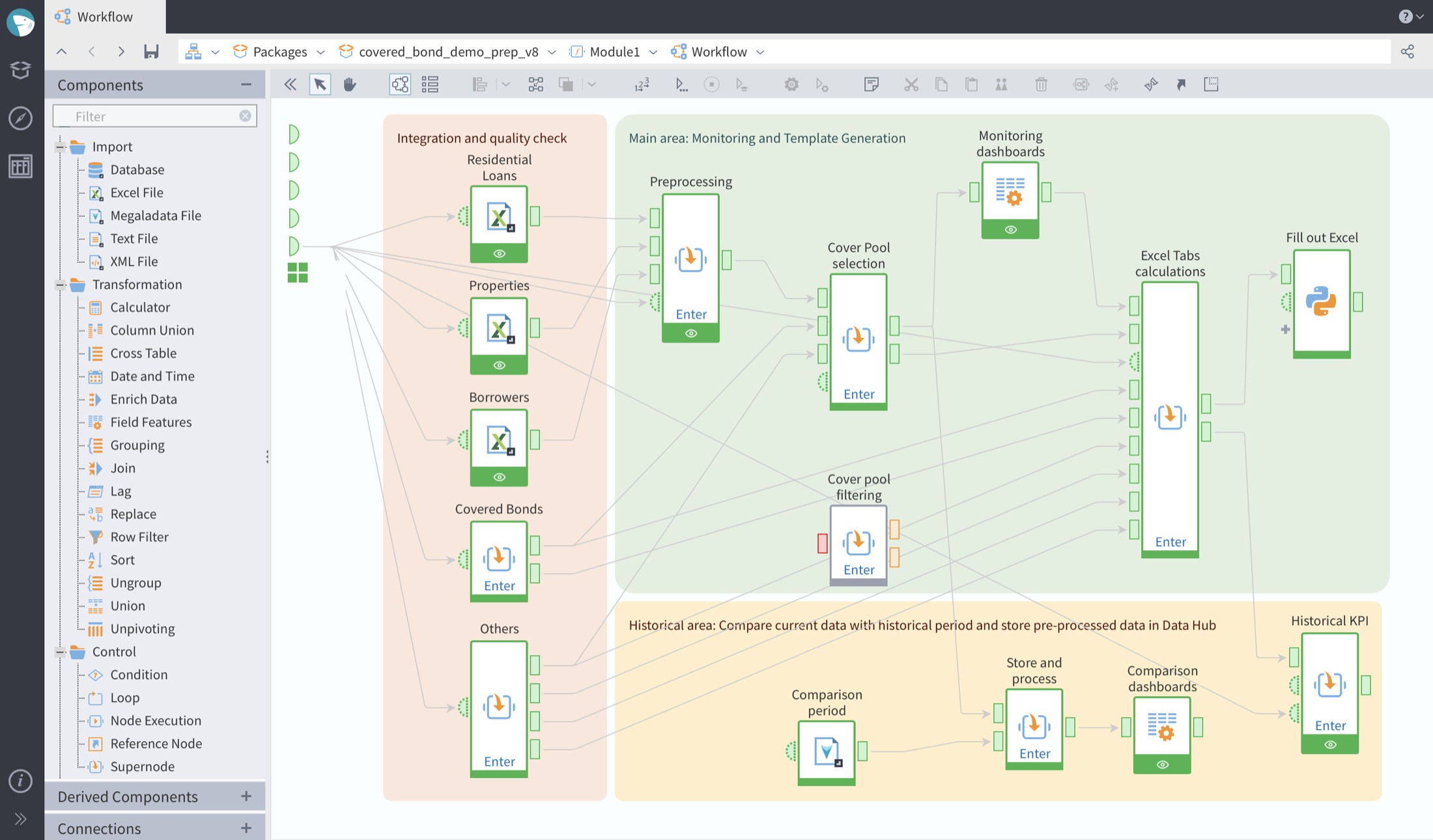1433x840 pixels.
Task: Collapse the Components panel with minus
Action: [x=246, y=85]
